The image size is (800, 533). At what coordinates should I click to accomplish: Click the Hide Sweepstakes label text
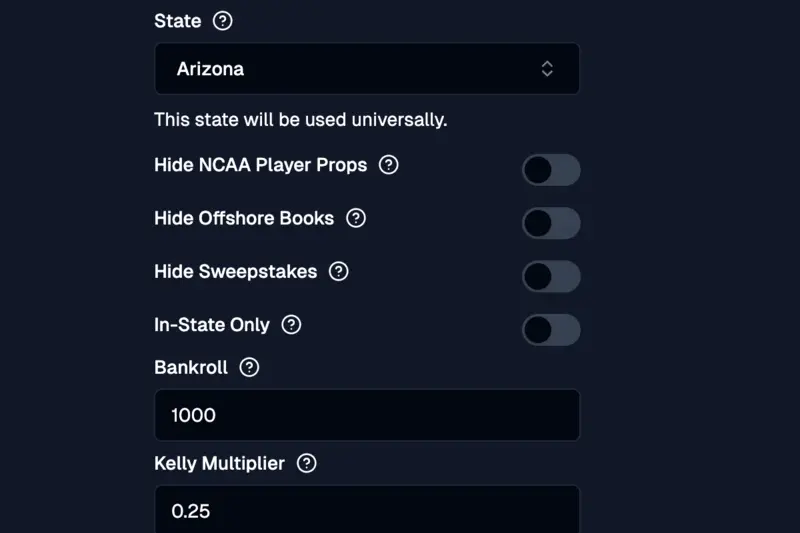235,271
